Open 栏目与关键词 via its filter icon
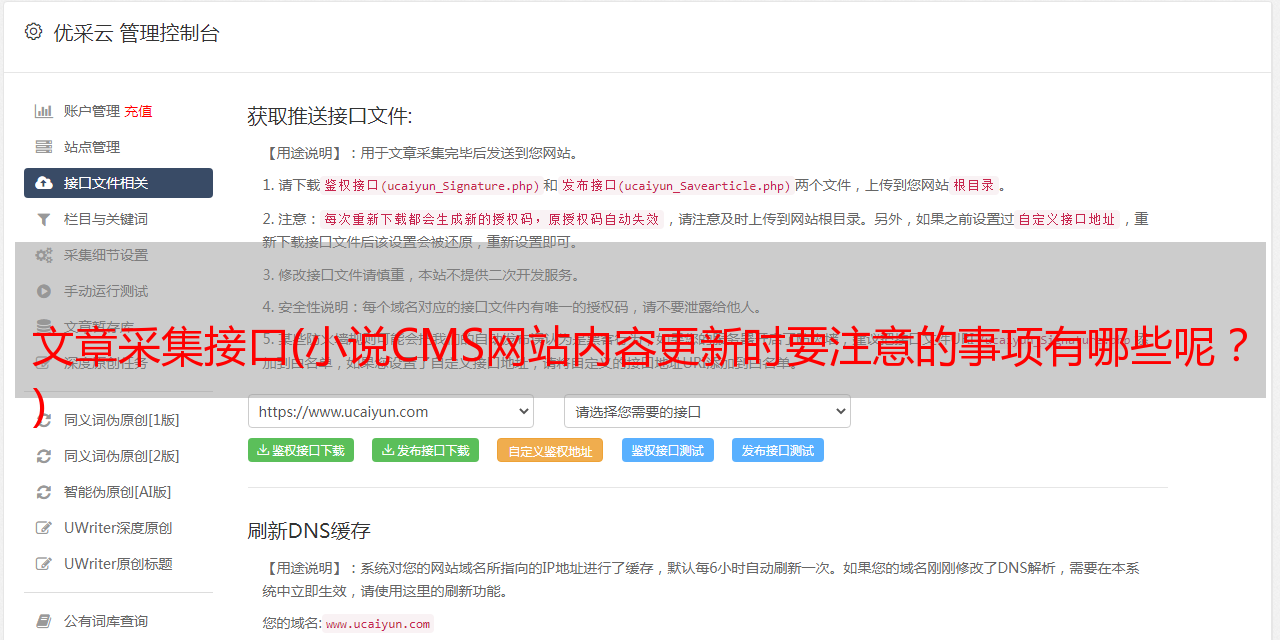1280x640 pixels. (44, 219)
